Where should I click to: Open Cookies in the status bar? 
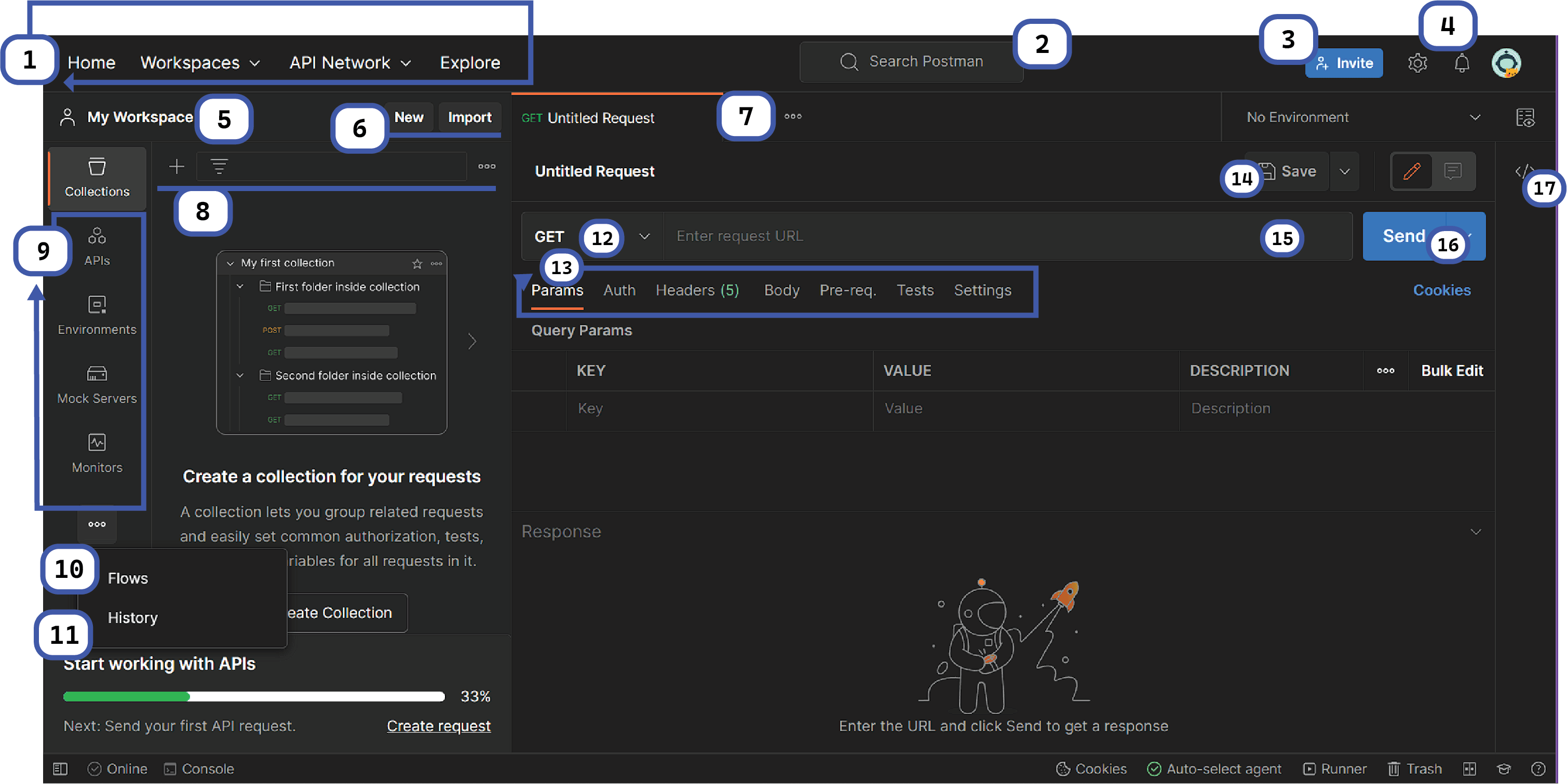point(1091,769)
